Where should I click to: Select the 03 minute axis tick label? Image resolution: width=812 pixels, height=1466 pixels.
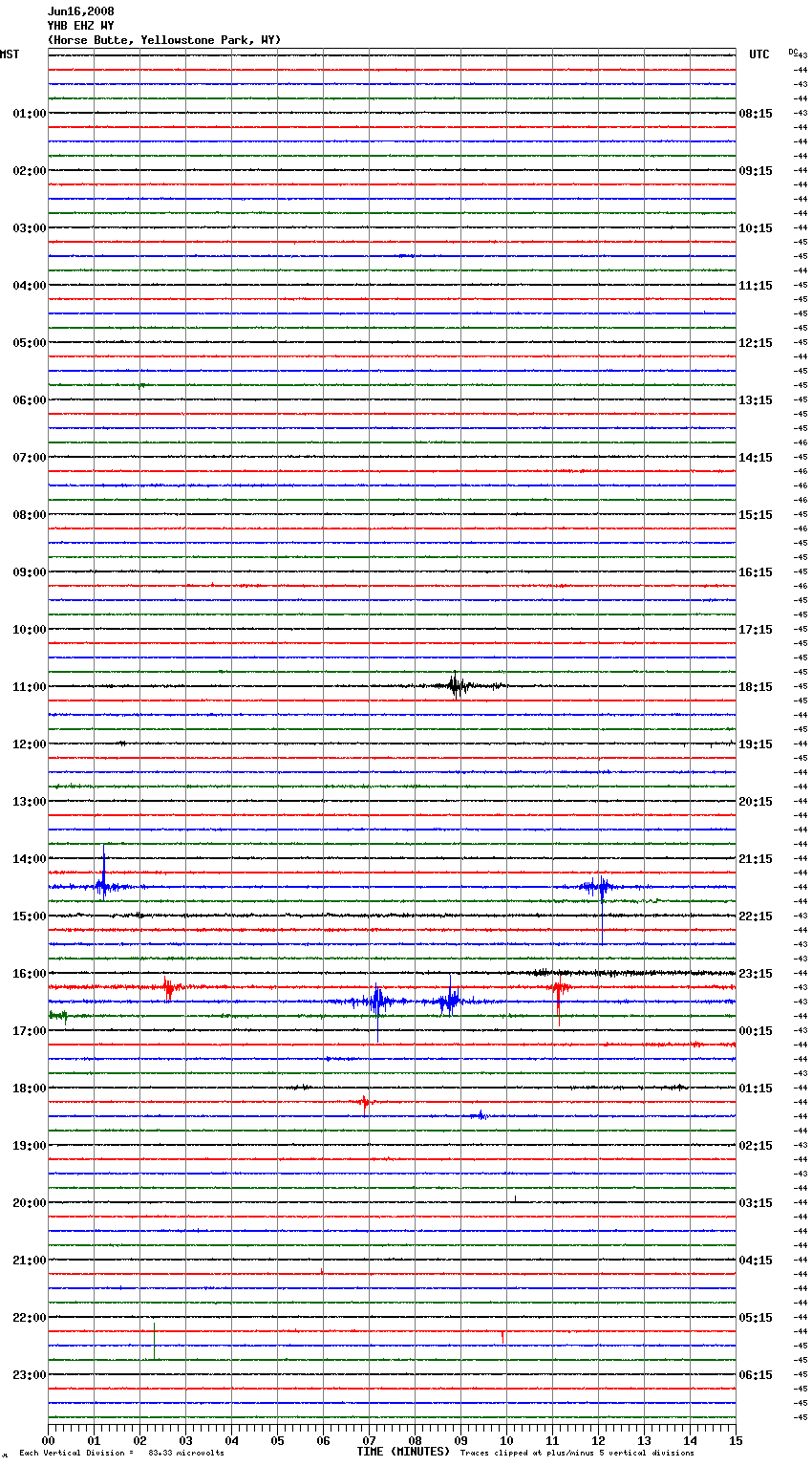(185, 1441)
